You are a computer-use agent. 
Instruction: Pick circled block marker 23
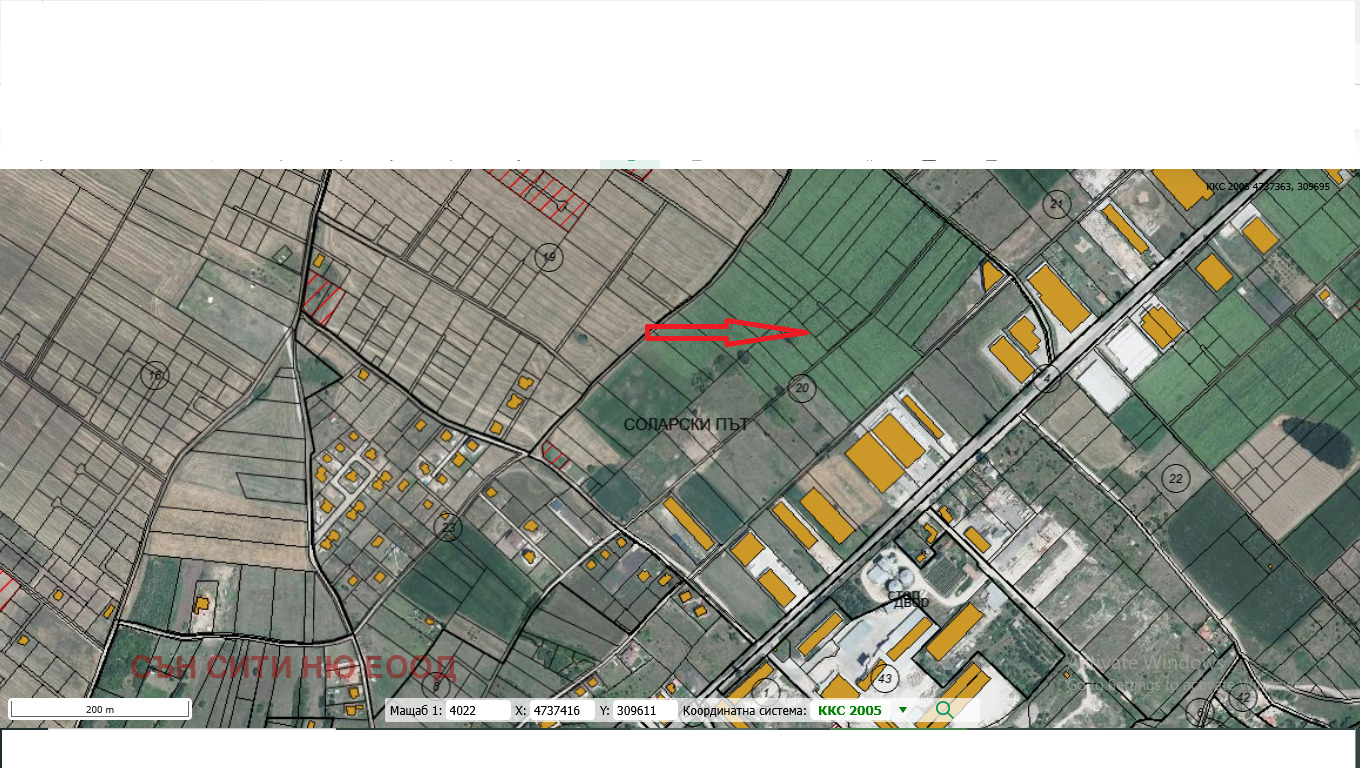(448, 527)
